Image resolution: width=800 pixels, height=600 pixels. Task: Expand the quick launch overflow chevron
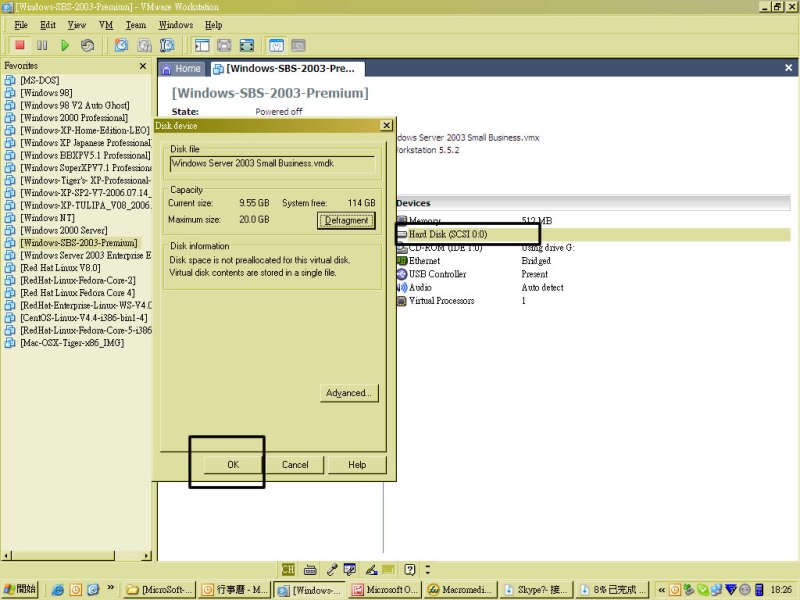click(110, 588)
